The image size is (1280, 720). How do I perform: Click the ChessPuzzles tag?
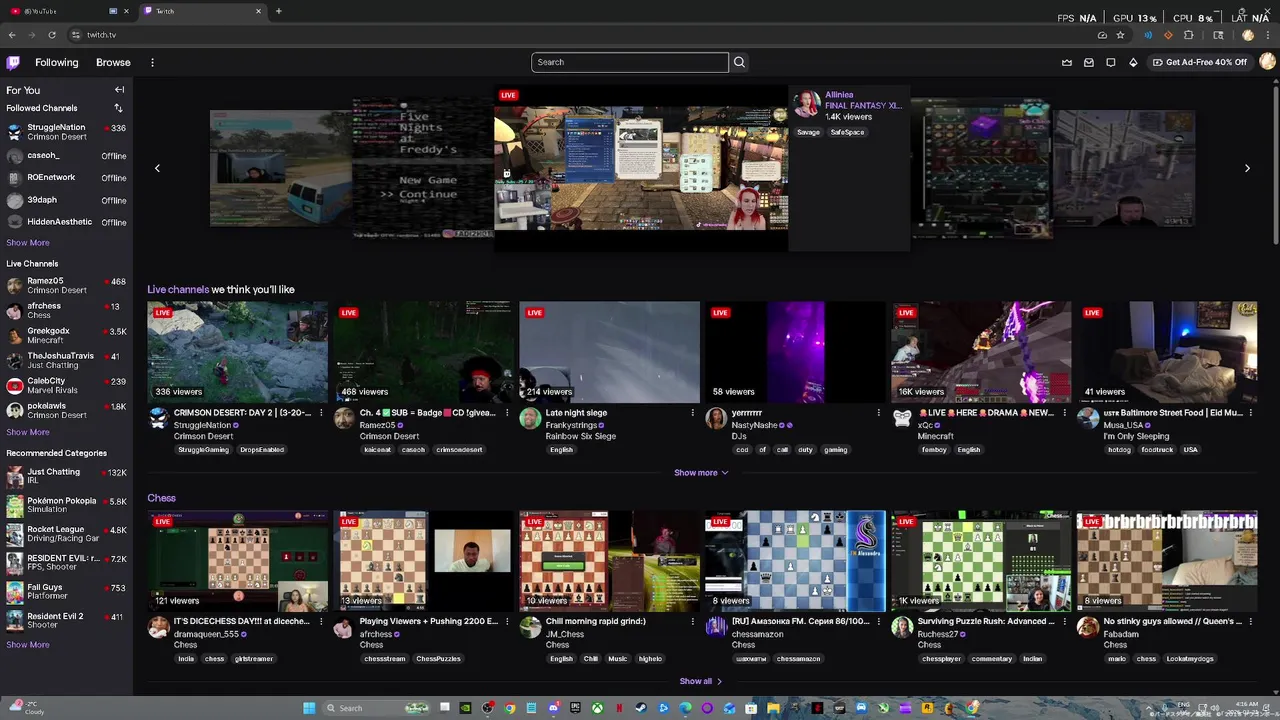[x=438, y=659]
